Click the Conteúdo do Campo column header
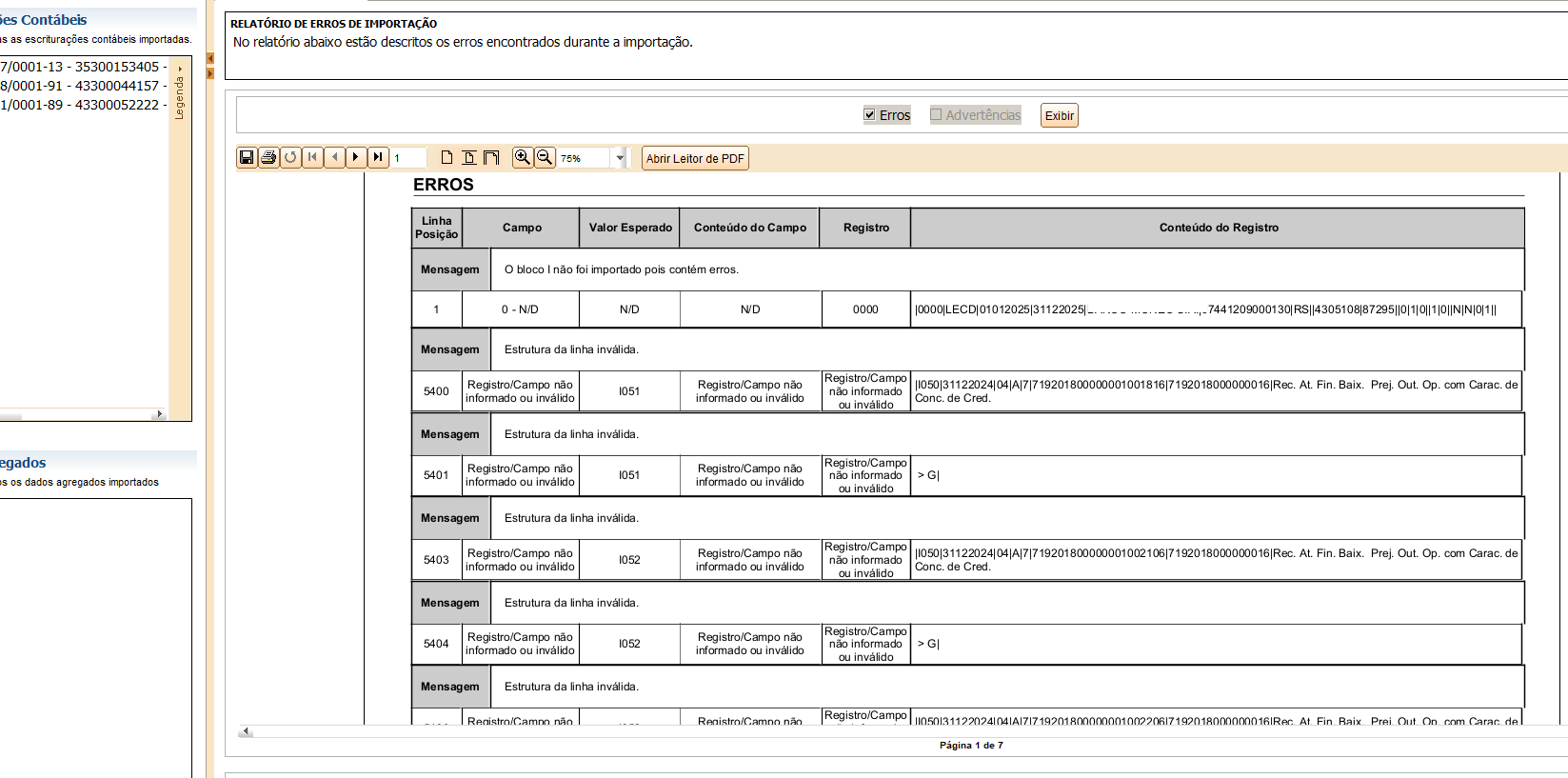1568x778 pixels. click(750, 228)
